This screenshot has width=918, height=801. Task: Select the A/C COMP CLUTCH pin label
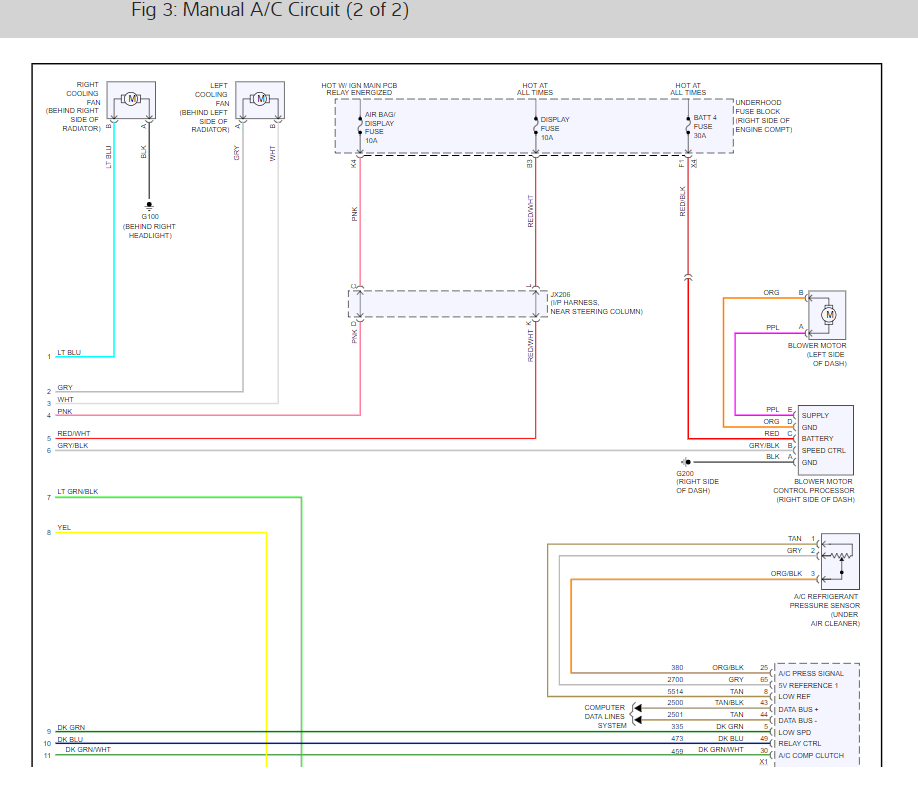[811, 755]
